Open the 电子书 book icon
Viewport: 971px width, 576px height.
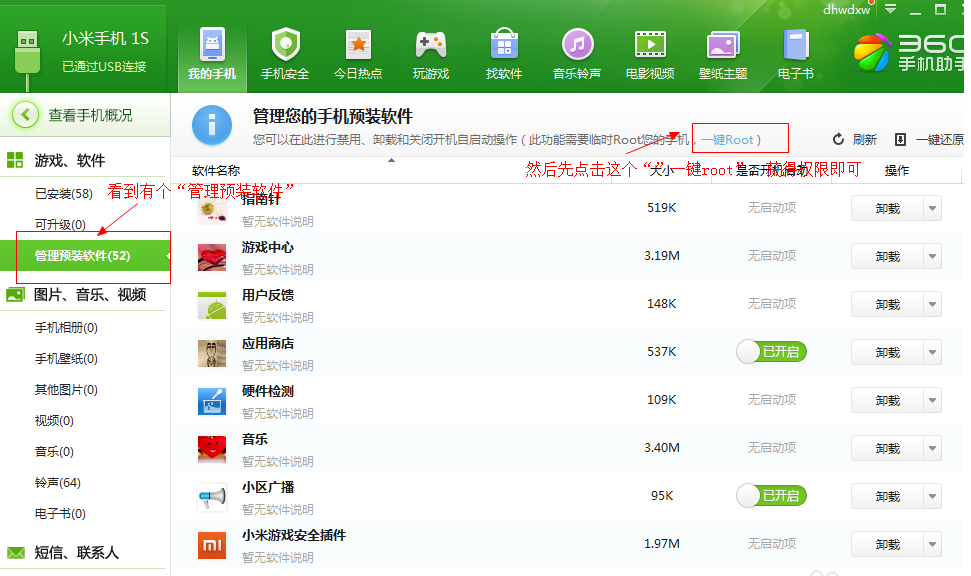pyautogui.click(x=796, y=45)
